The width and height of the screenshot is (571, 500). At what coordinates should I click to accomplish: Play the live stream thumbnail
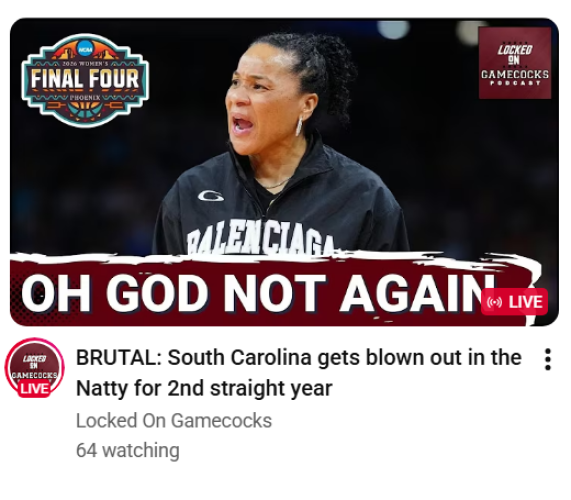(x=284, y=172)
